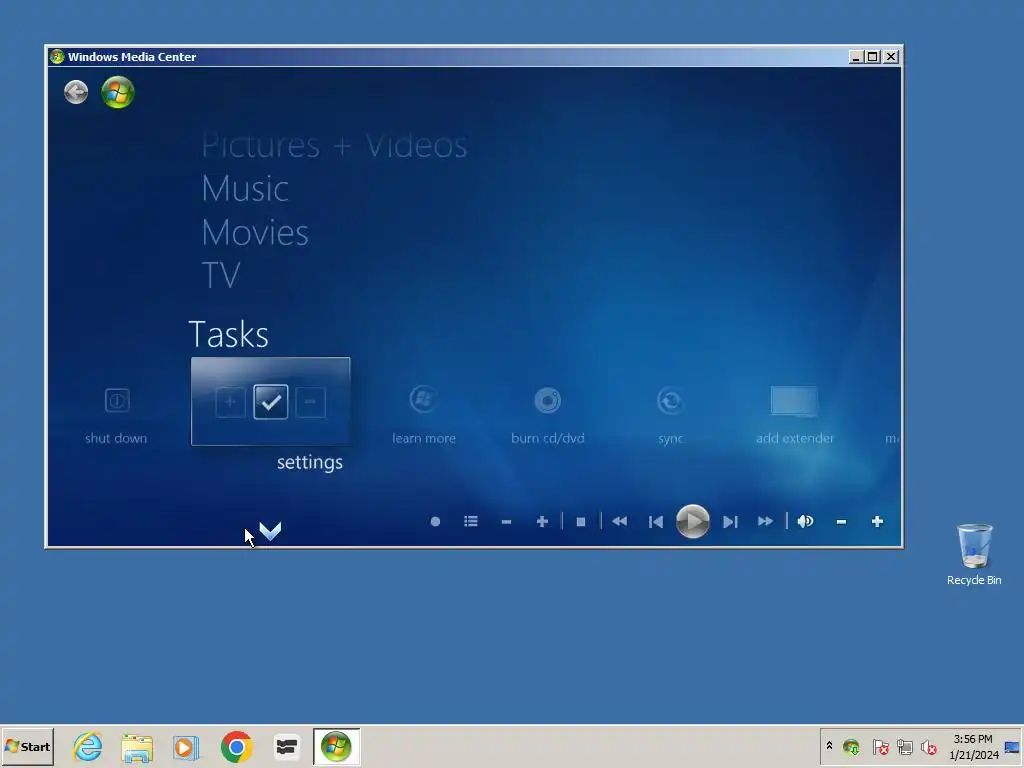Open the sync task
The width and height of the screenshot is (1024, 768).
point(671,415)
